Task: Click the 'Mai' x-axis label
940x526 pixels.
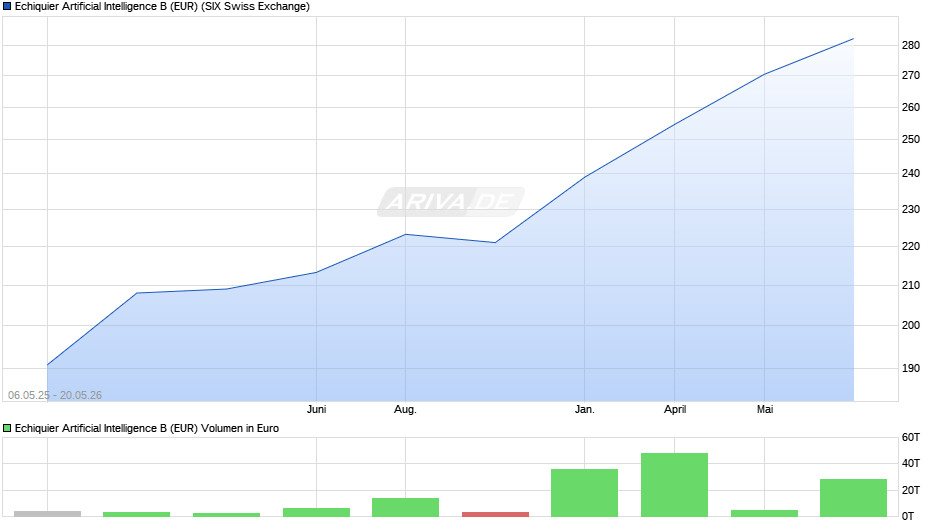Action: point(765,409)
